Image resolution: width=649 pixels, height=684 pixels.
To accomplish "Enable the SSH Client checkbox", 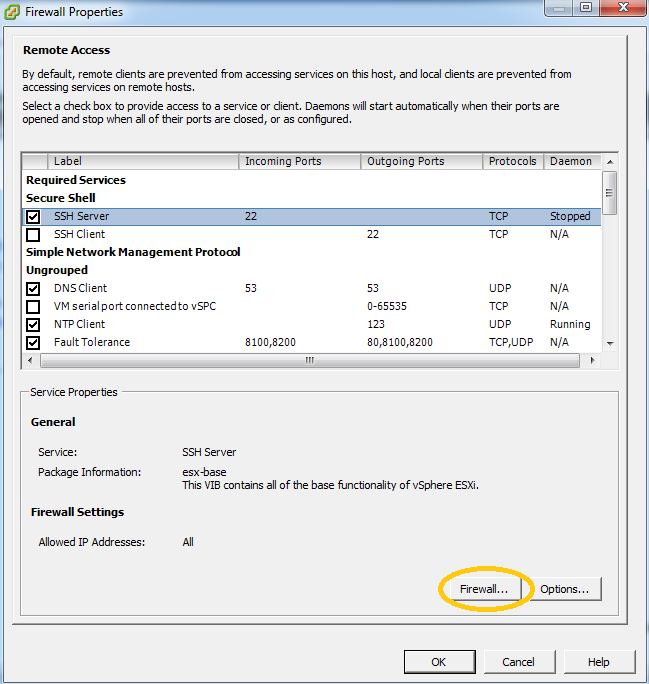I will 33,235.
